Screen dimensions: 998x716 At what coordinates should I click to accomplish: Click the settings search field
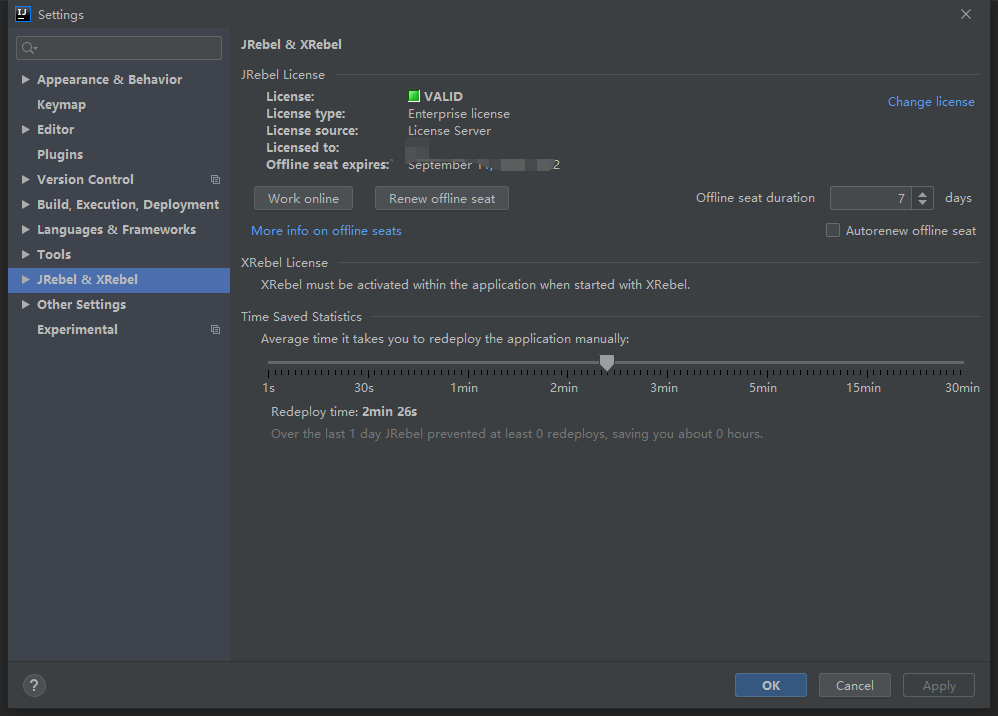[x=119, y=48]
